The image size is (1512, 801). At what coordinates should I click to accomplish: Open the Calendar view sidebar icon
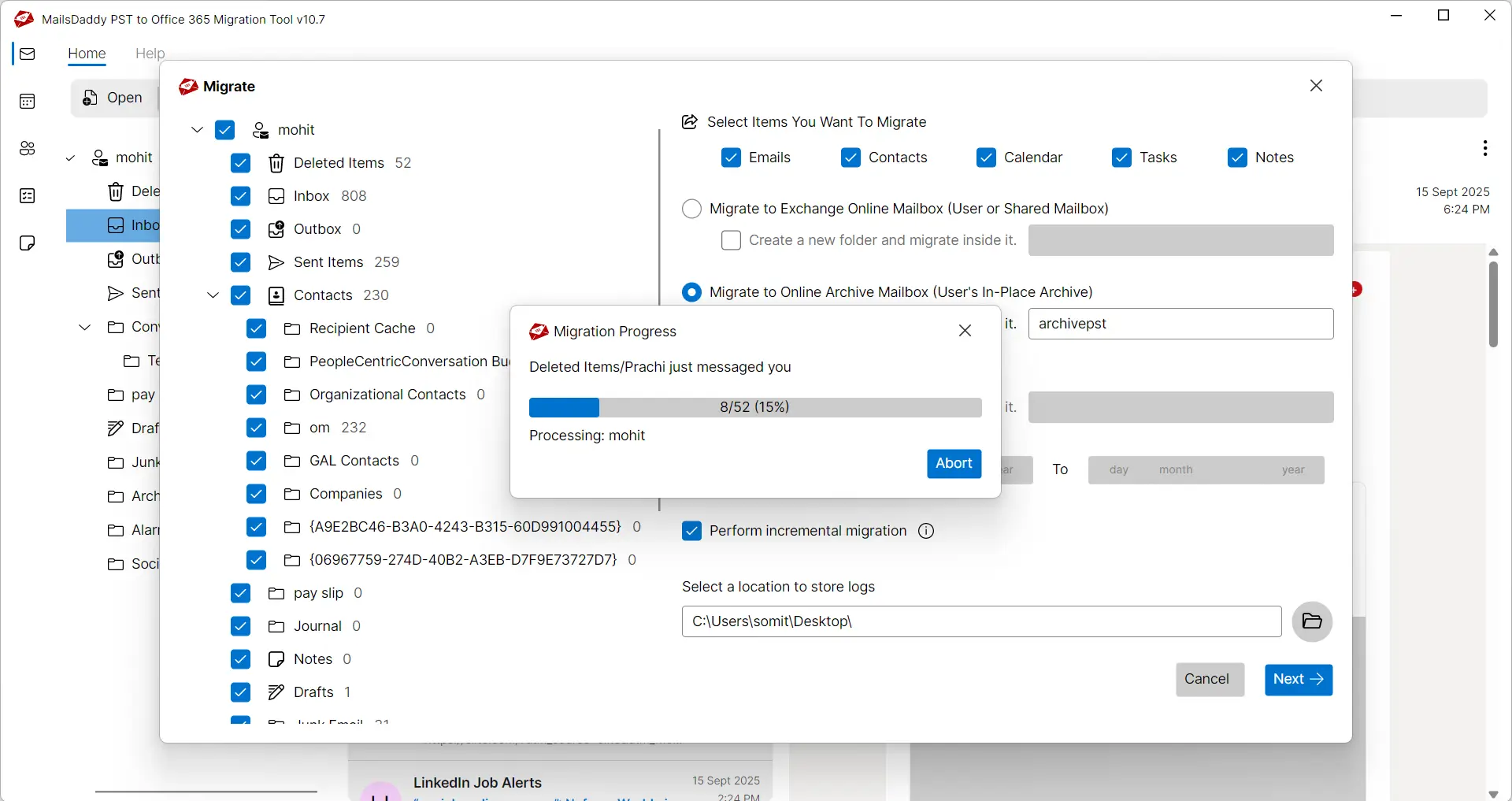pyautogui.click(x=28, y=102)
